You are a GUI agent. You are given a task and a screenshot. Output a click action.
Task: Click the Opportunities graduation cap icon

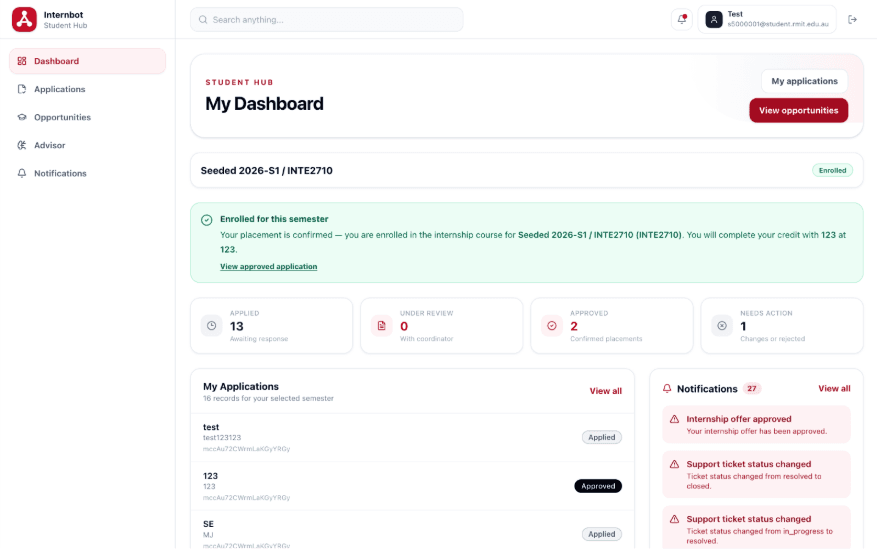(22, 117)
